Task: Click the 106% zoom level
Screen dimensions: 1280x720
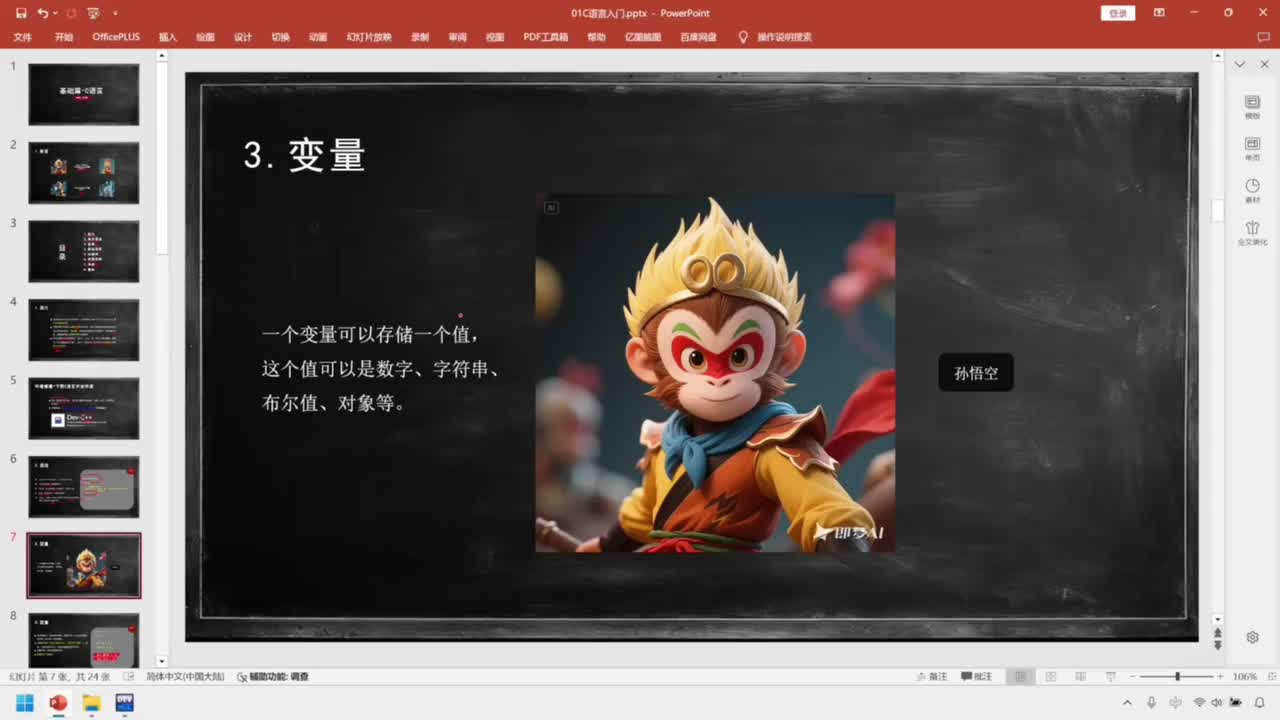Action: [1245, 677]
